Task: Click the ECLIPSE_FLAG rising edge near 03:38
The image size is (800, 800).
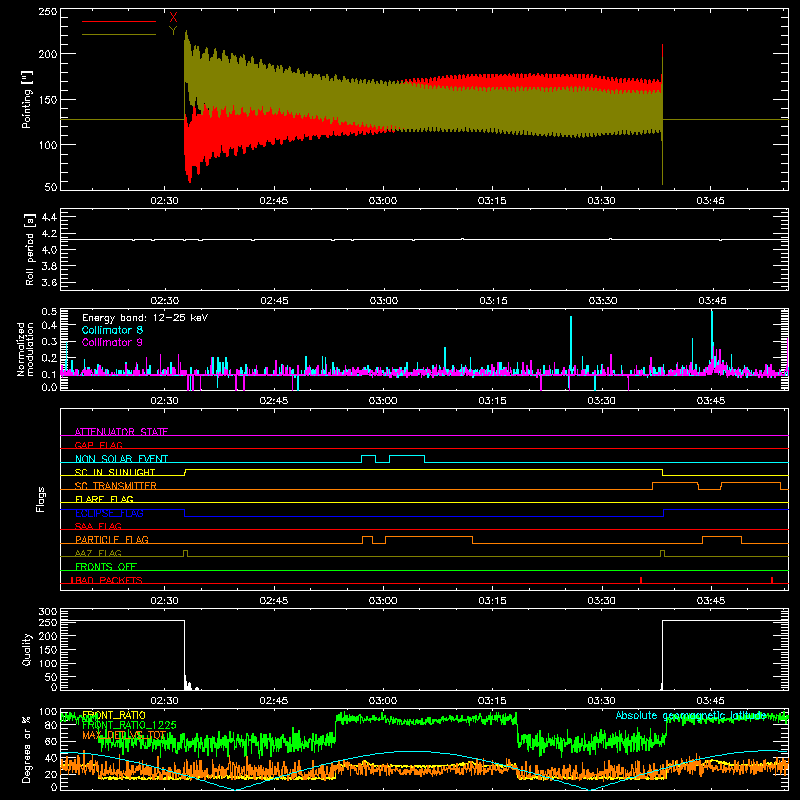Action: tap(663, 513)
